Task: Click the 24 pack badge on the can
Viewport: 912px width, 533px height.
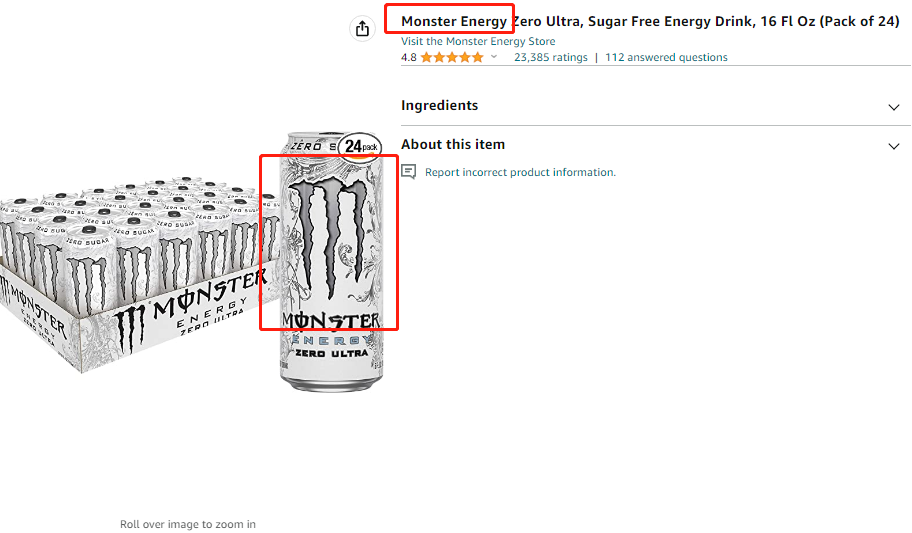Action: (360, 146)
